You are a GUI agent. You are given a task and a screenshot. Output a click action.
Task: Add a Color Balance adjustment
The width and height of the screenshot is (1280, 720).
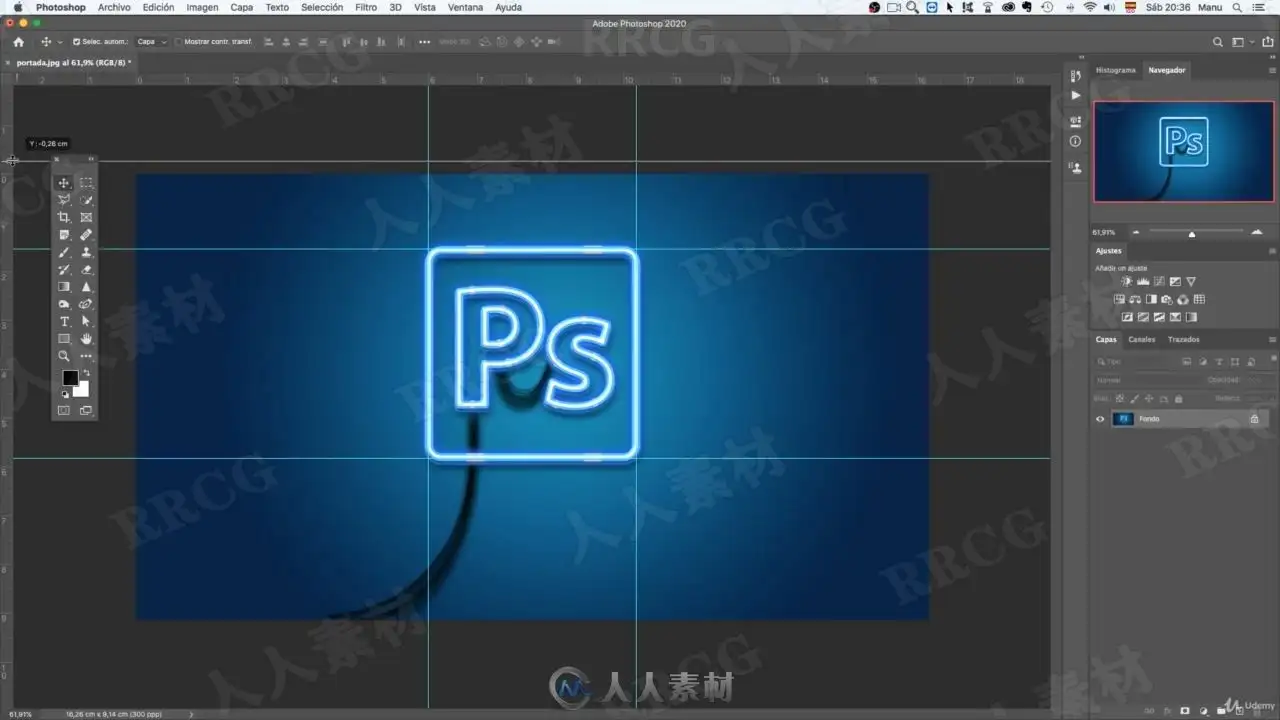[x=1135, y=299]
